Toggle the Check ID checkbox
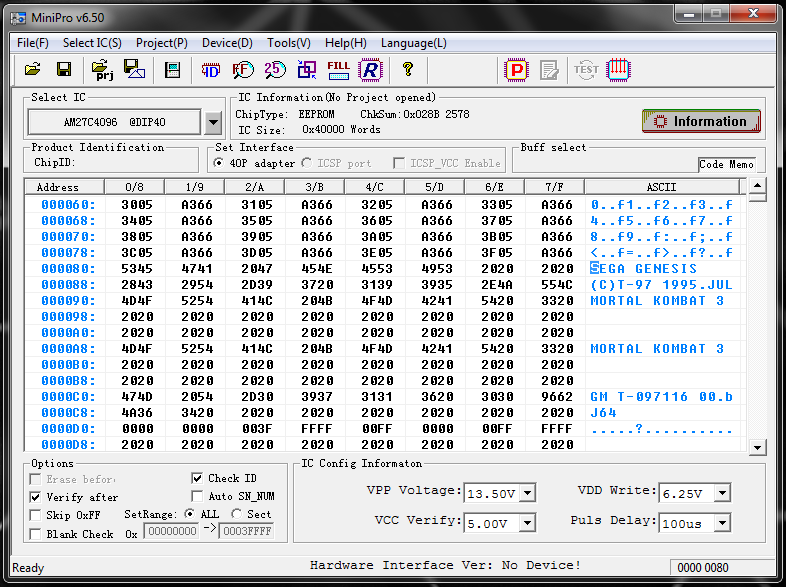 (x=197, y=478)
